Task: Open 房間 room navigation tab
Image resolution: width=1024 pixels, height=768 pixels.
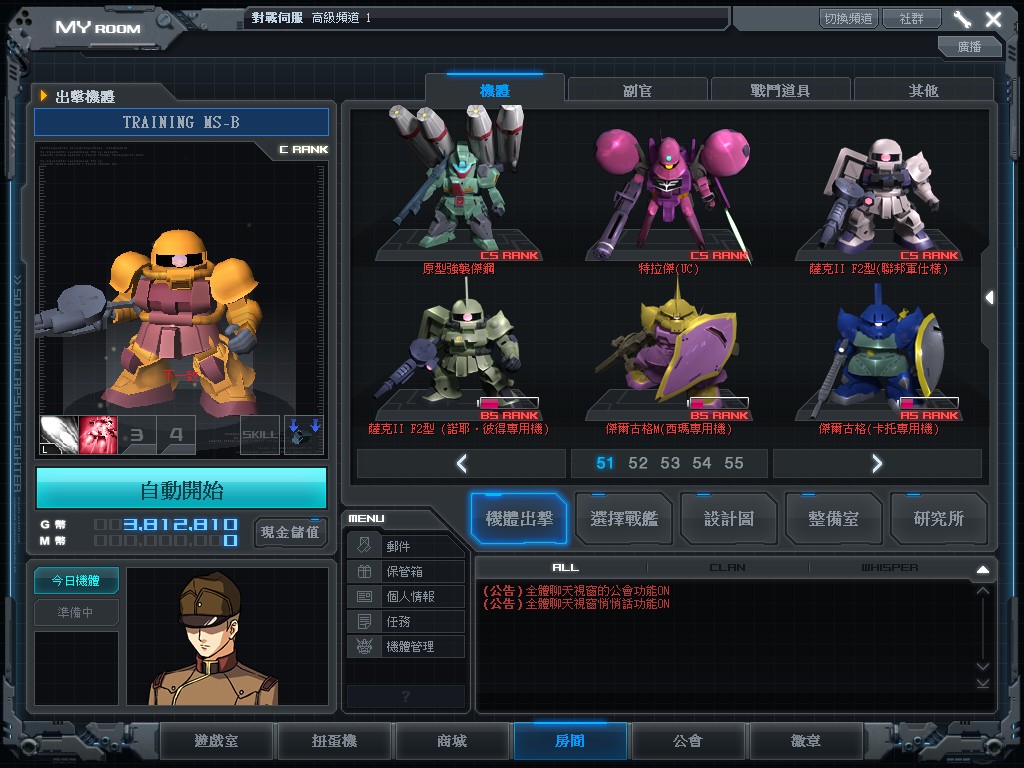Action: pos(569,741)
